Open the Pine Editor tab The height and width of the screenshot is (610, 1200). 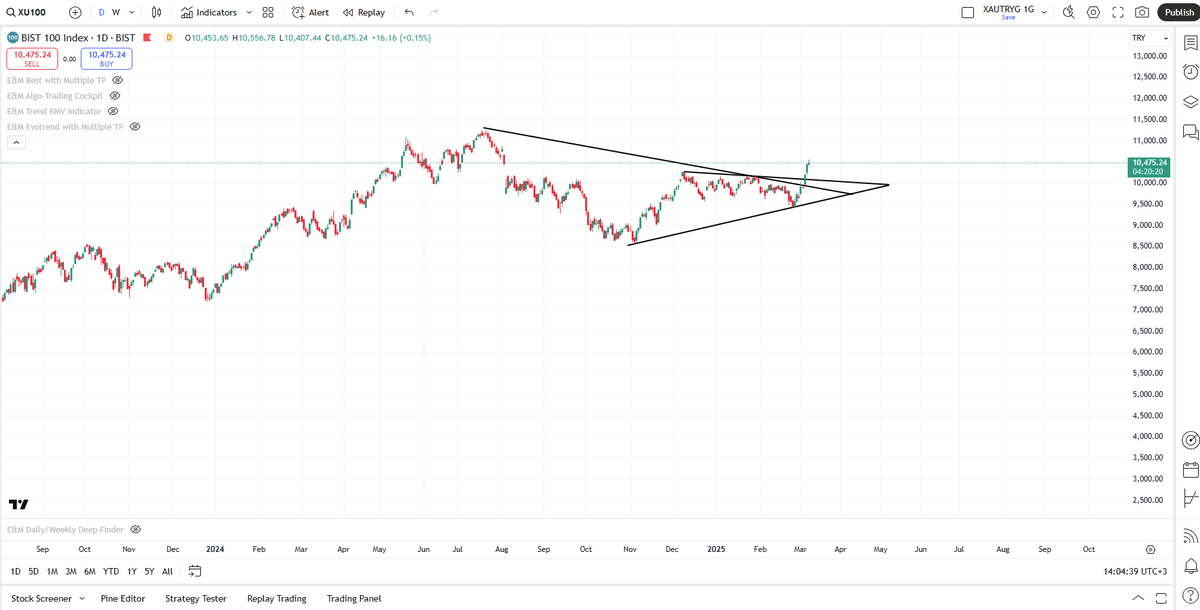(x=123, y=598)
